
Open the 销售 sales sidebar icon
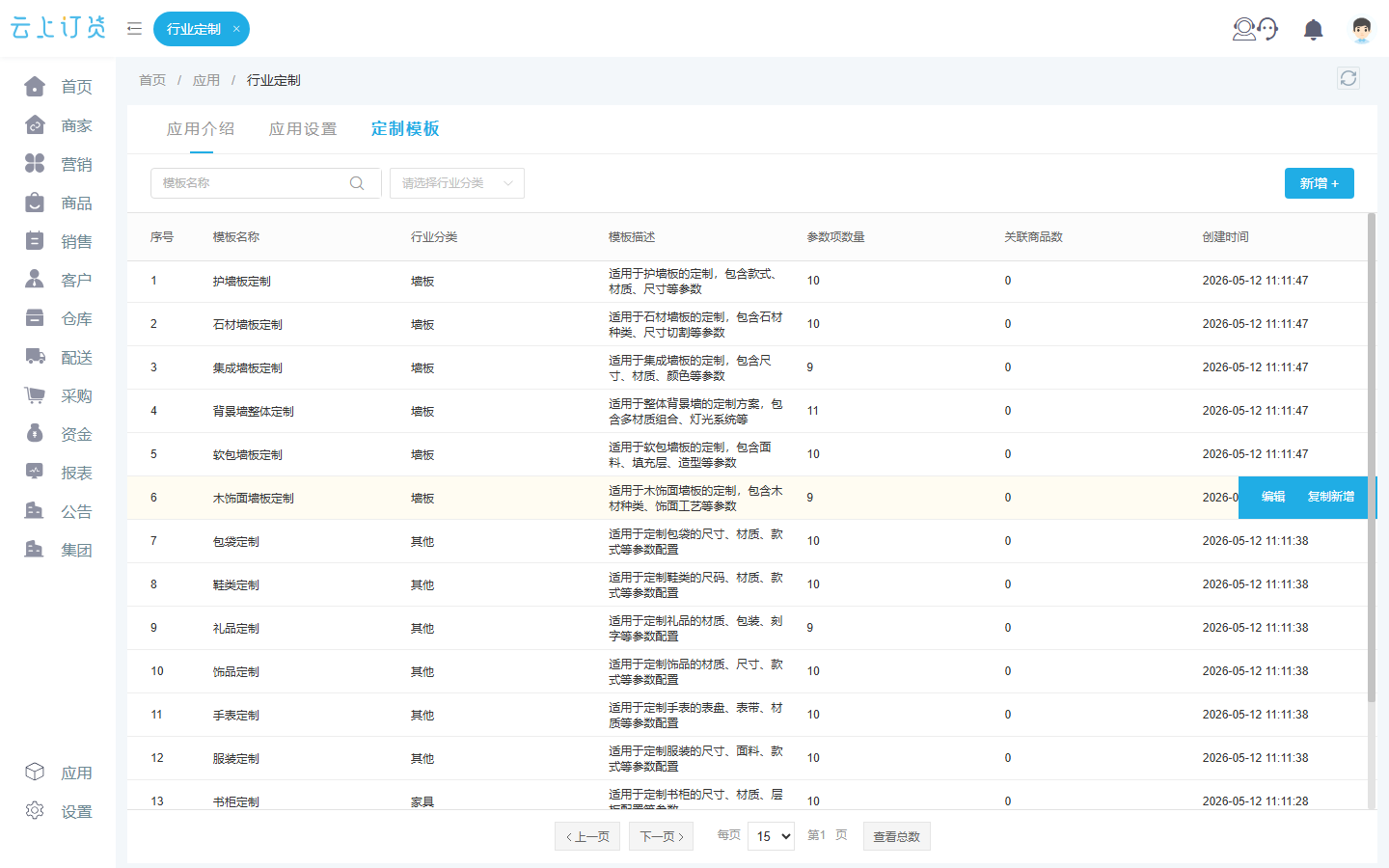click(x=35, y=241)
